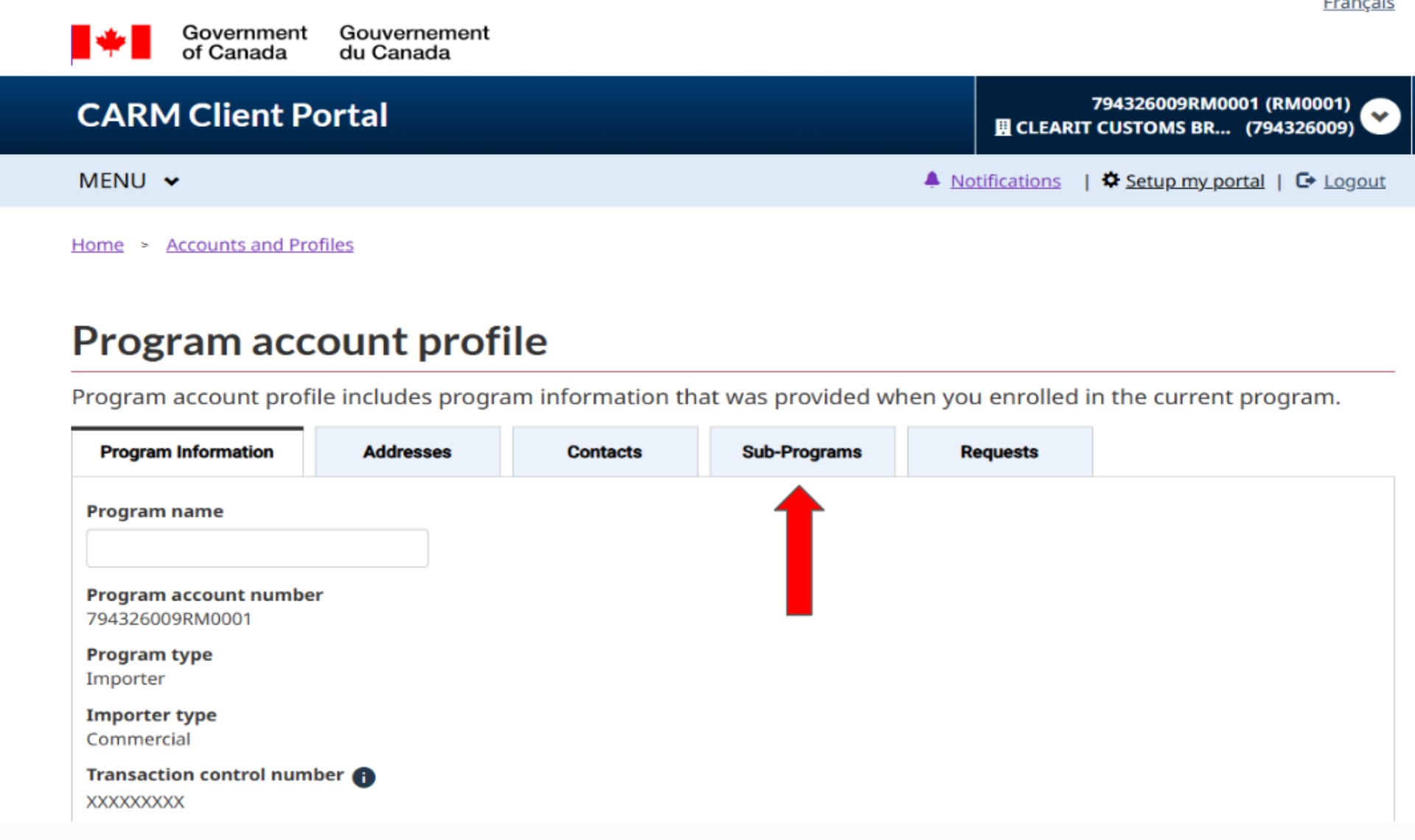Switch to the Addresses tab
Image resolution: width=1415 pixels, height=840 pixels.
click(408, 452)
